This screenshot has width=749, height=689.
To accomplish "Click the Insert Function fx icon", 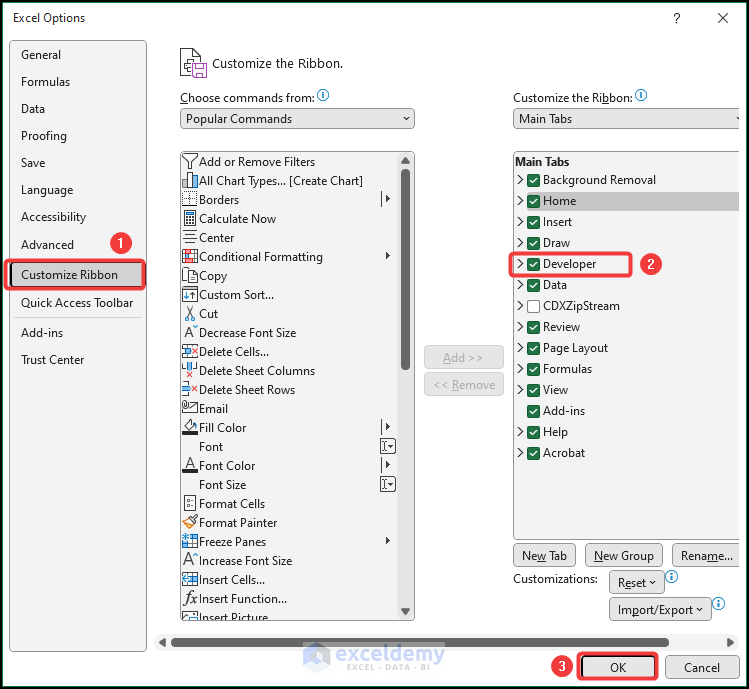I will pos(190,598).
